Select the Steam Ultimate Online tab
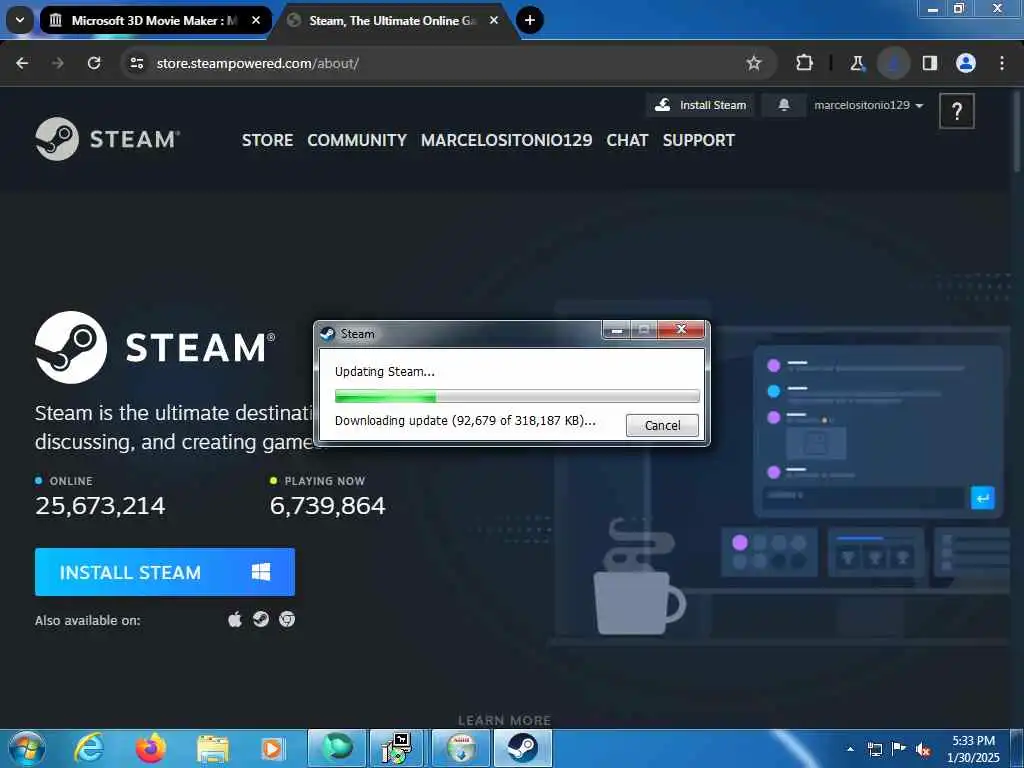The width and height of the screenshot is (1024, 768). coord(392,20)
